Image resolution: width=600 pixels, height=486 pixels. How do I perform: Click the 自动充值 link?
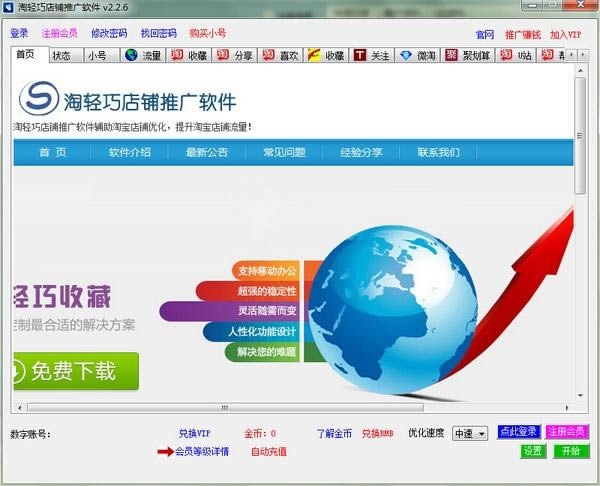[x=269, y=452]
